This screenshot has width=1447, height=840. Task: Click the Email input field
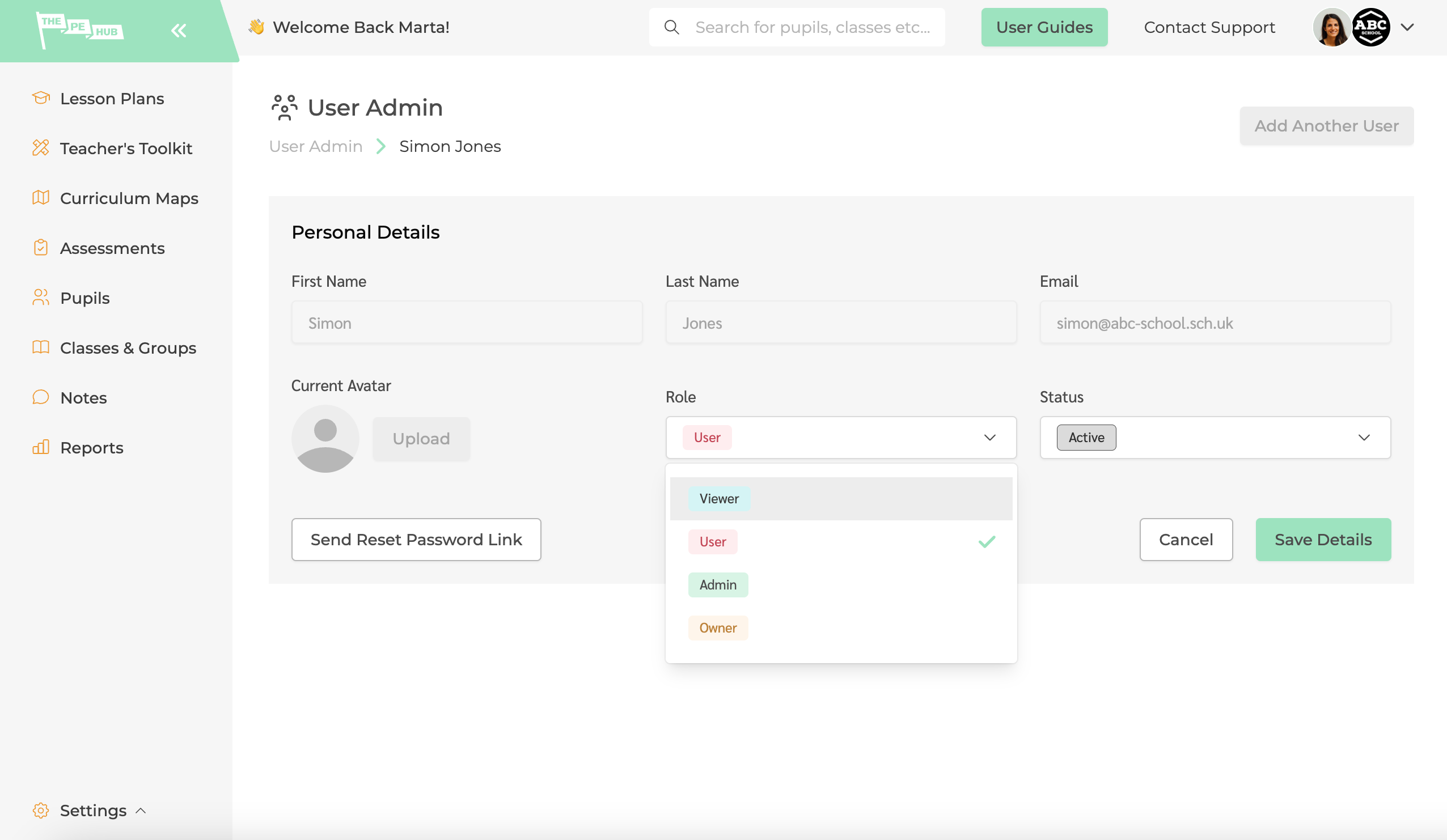[x=1215, y=323]
